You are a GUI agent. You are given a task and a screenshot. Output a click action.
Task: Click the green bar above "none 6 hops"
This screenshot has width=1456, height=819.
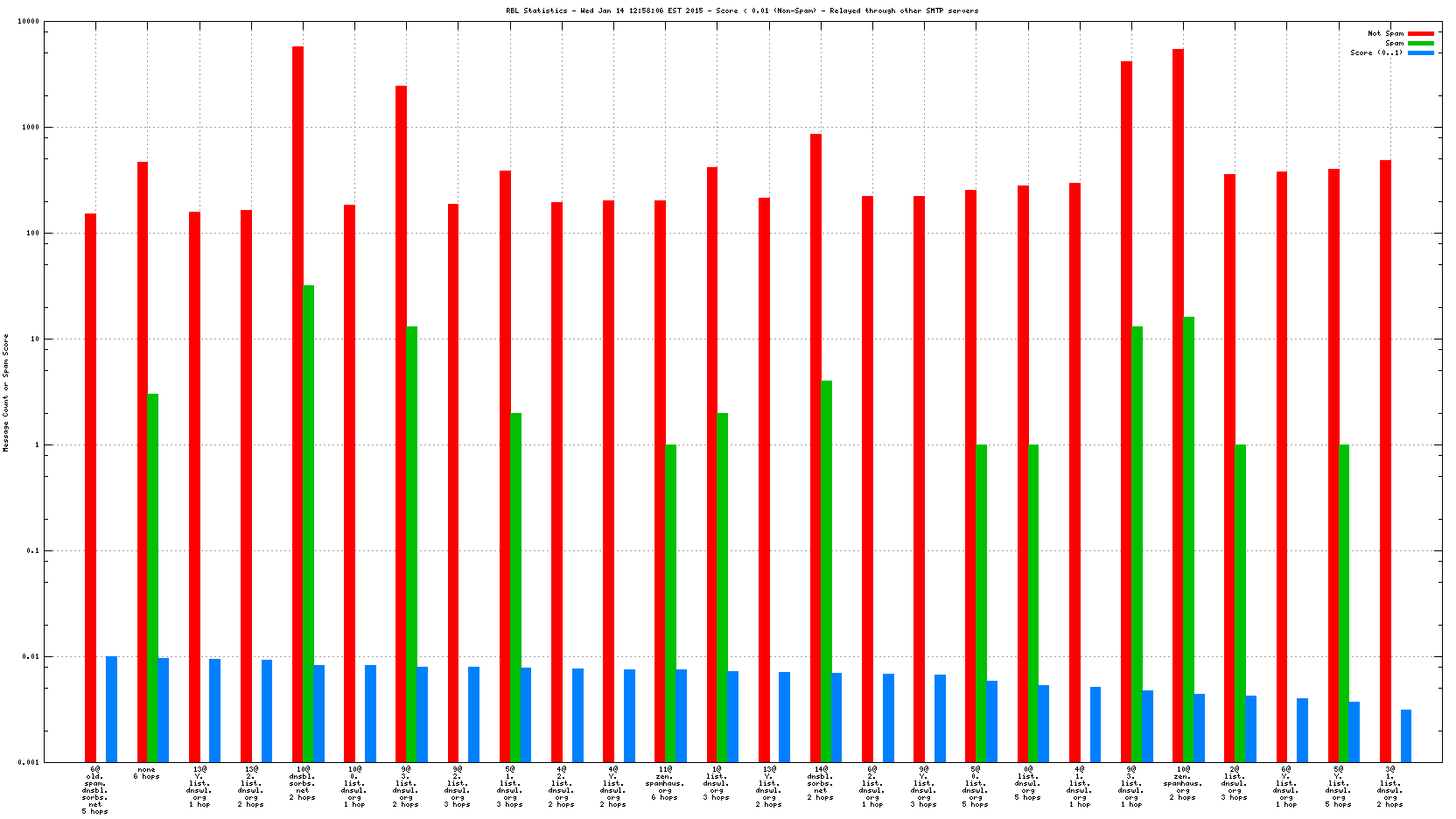pyautogui.click(x=153, y=577)
